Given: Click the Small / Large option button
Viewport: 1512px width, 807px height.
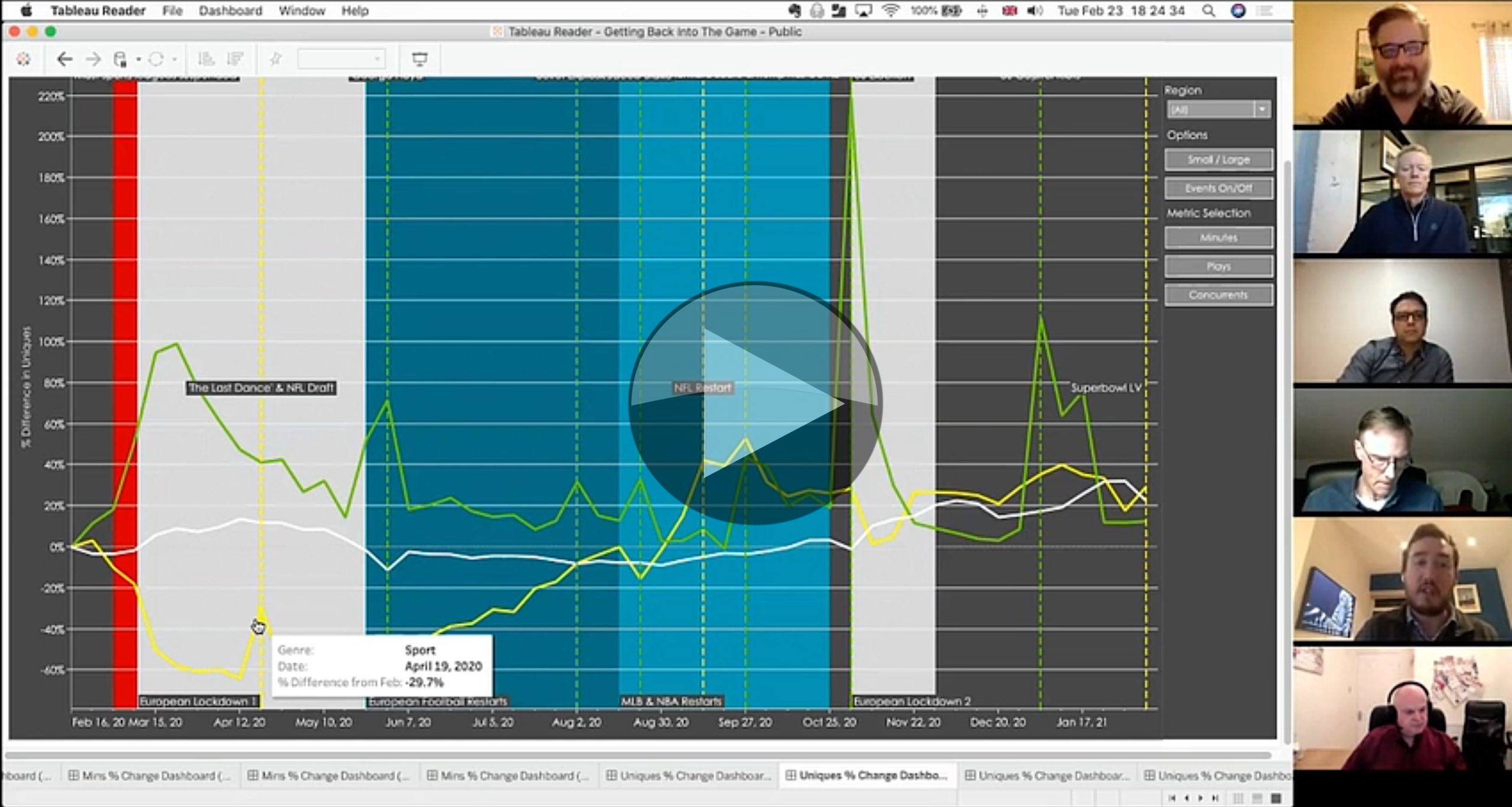Looking at the screenshot, I should [1218, 160].
